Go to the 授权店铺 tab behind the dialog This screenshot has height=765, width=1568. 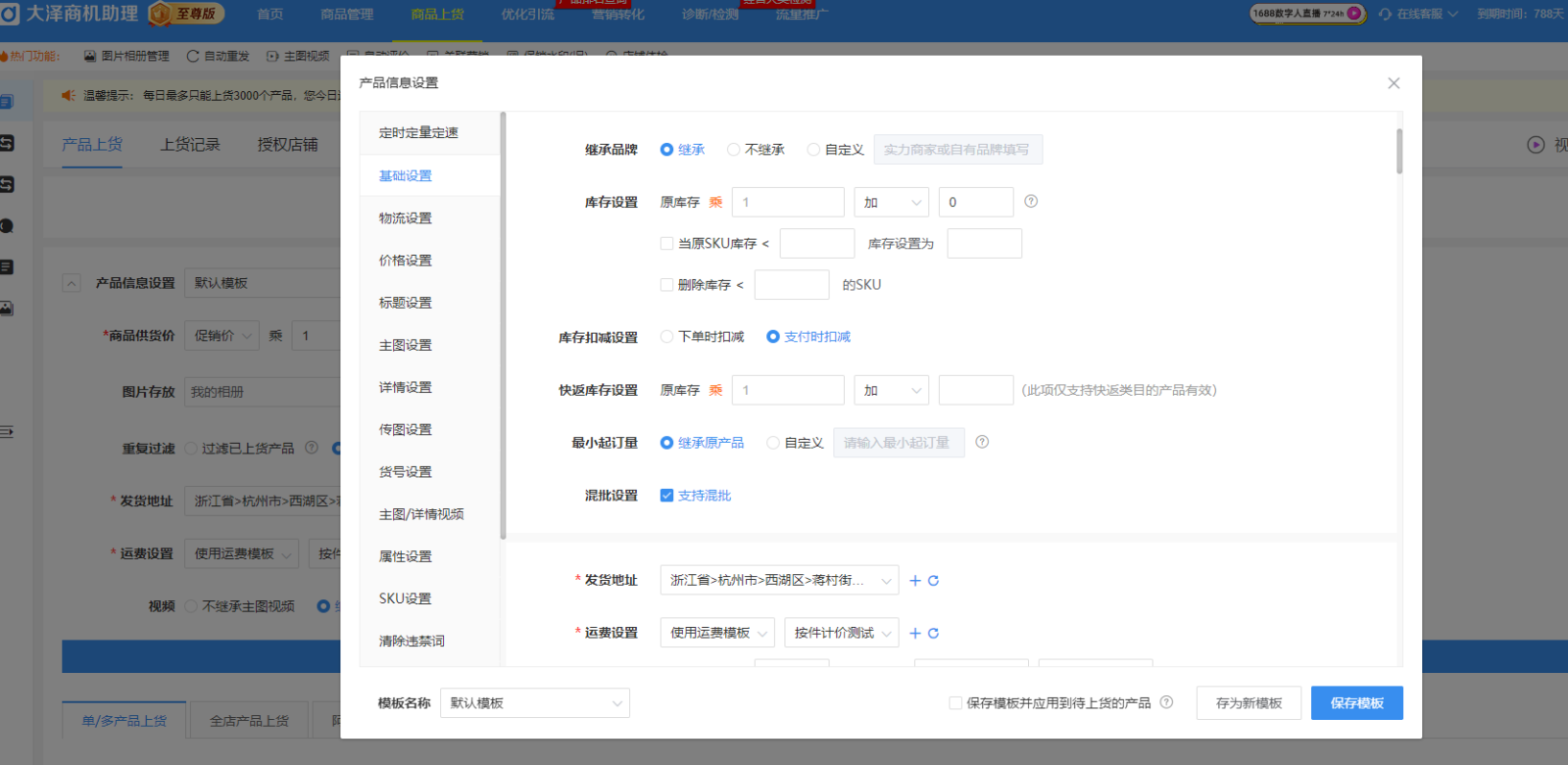[287, 145]
